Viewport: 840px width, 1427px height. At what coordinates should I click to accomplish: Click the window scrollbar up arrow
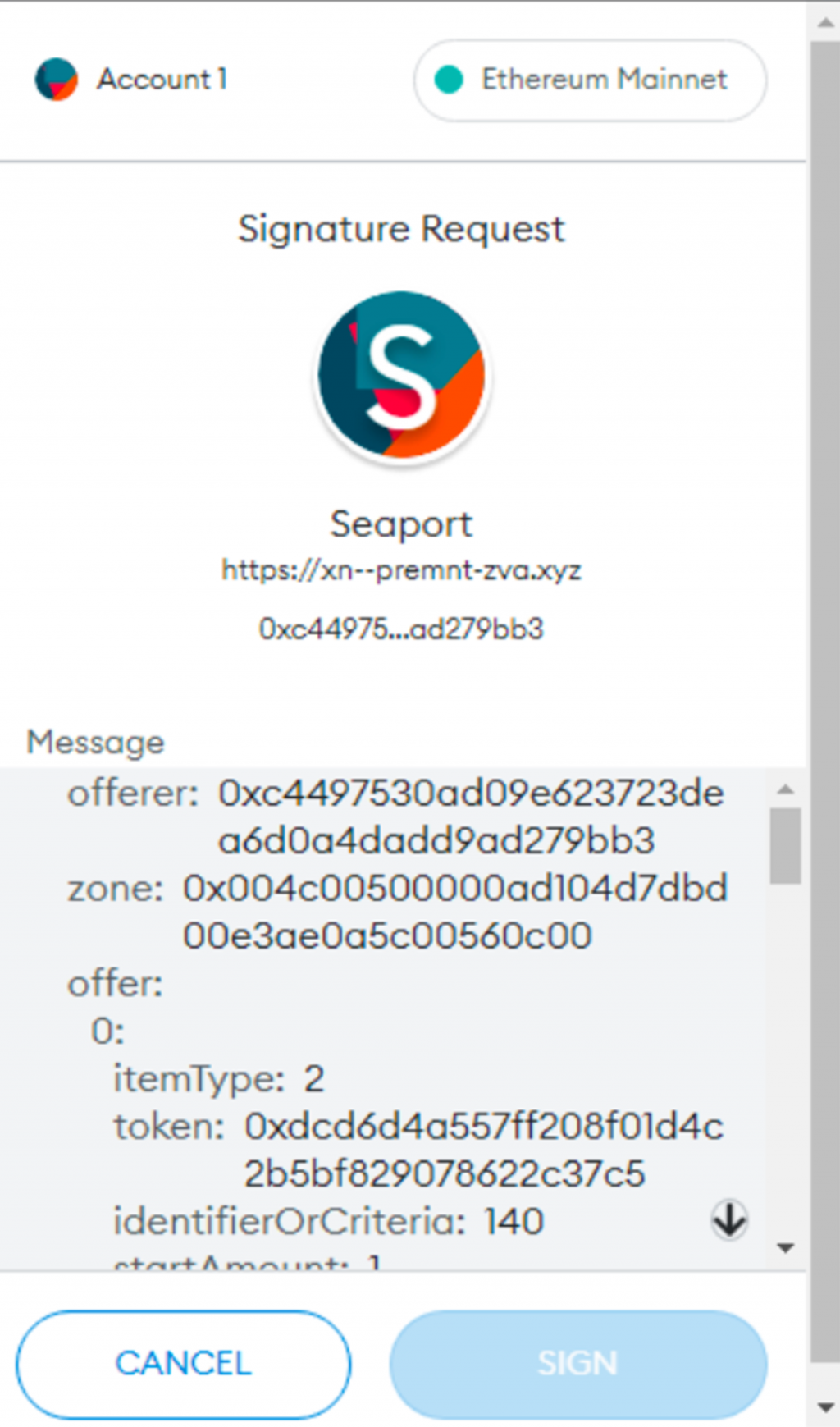point(825,21)
